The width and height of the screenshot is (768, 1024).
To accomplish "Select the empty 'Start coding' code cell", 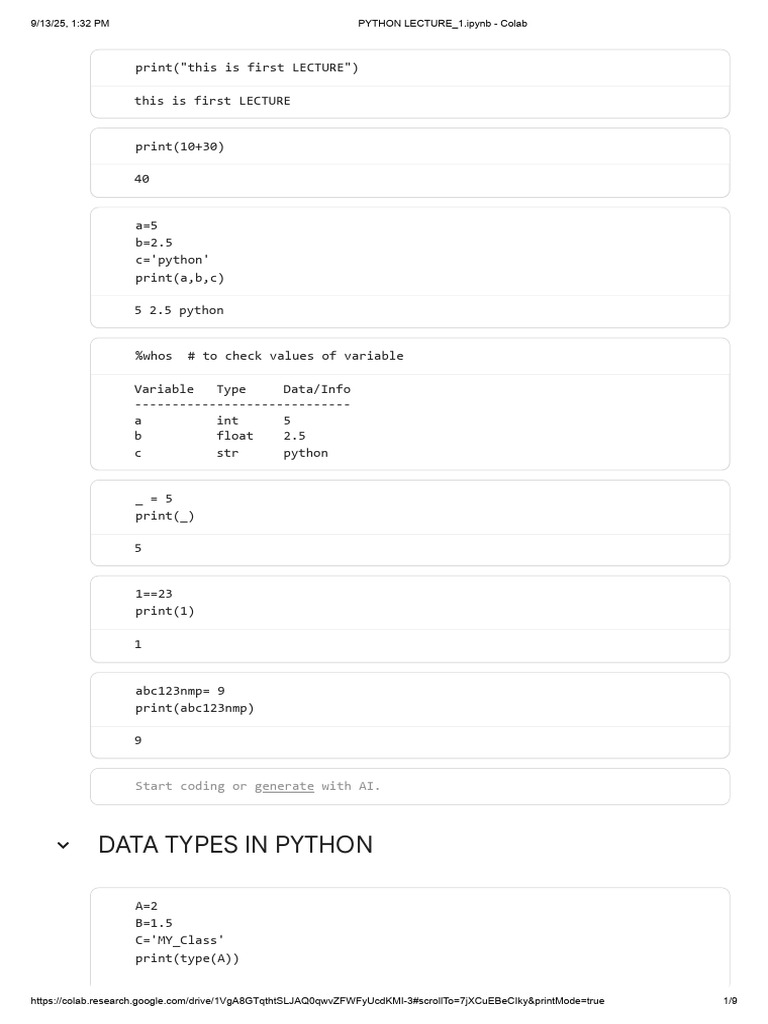I will 410,786.
